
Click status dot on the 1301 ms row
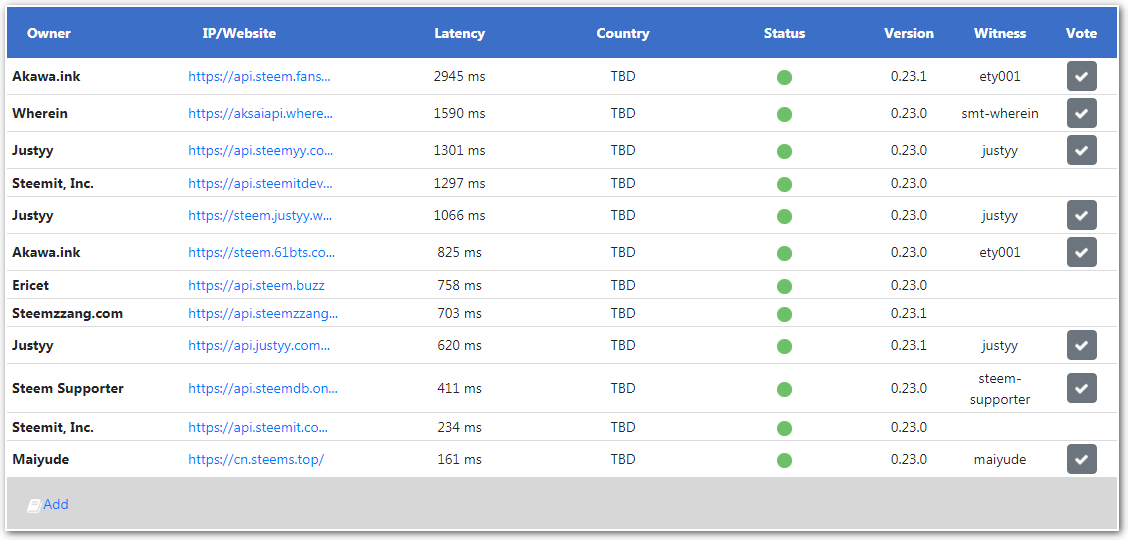(784, 151)
